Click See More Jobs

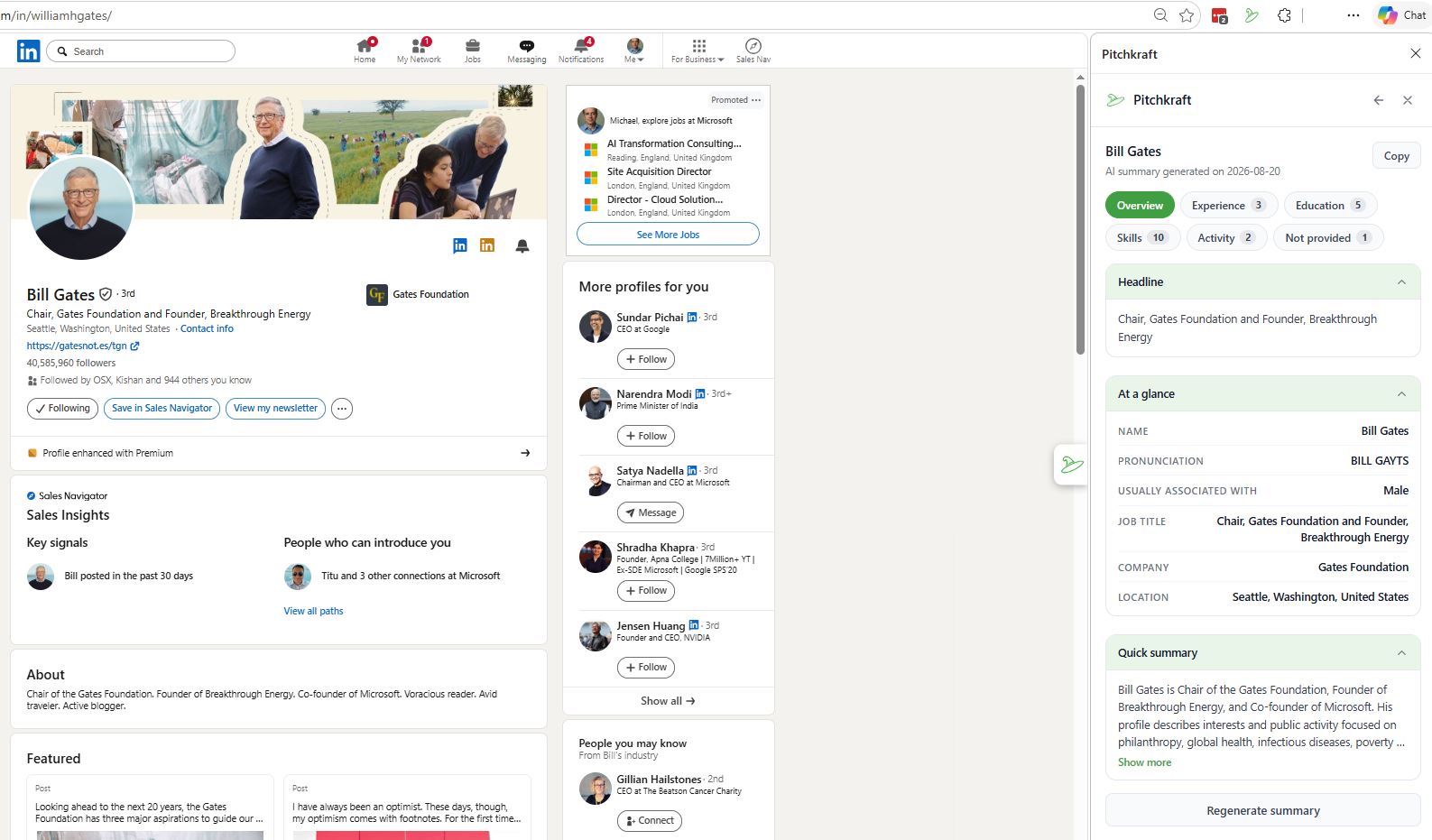point(668,235)
